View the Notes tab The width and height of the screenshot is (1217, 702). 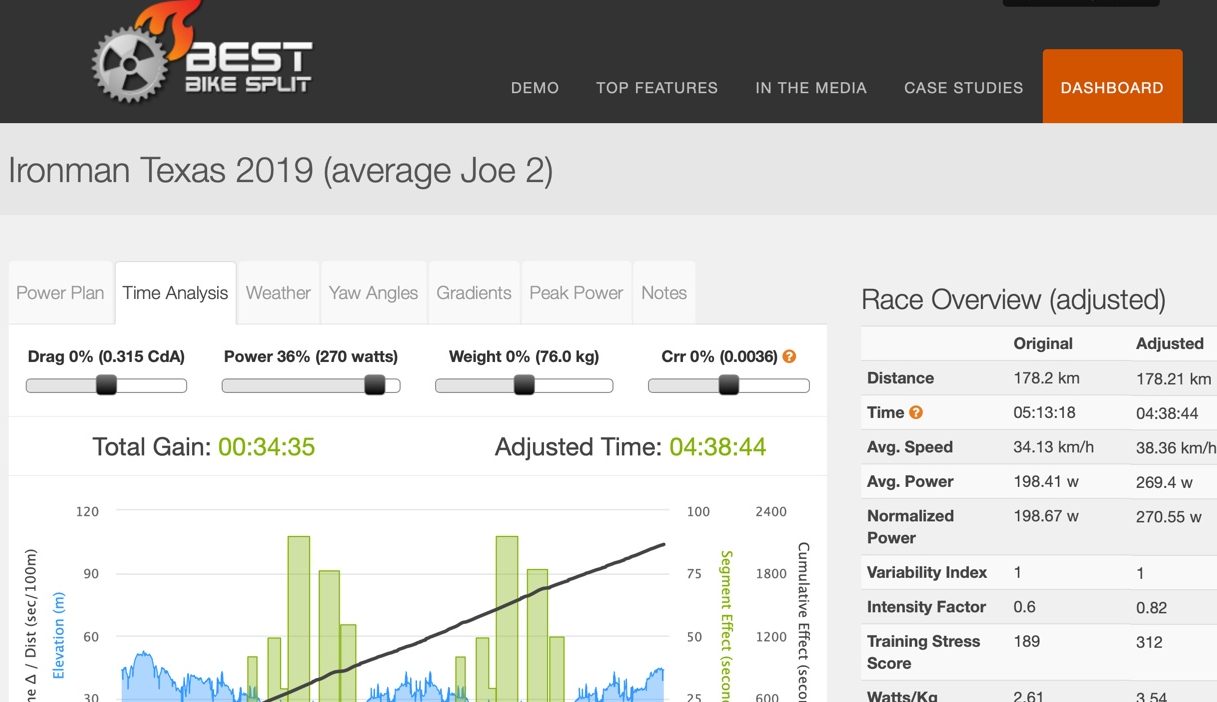pos(664,293)
